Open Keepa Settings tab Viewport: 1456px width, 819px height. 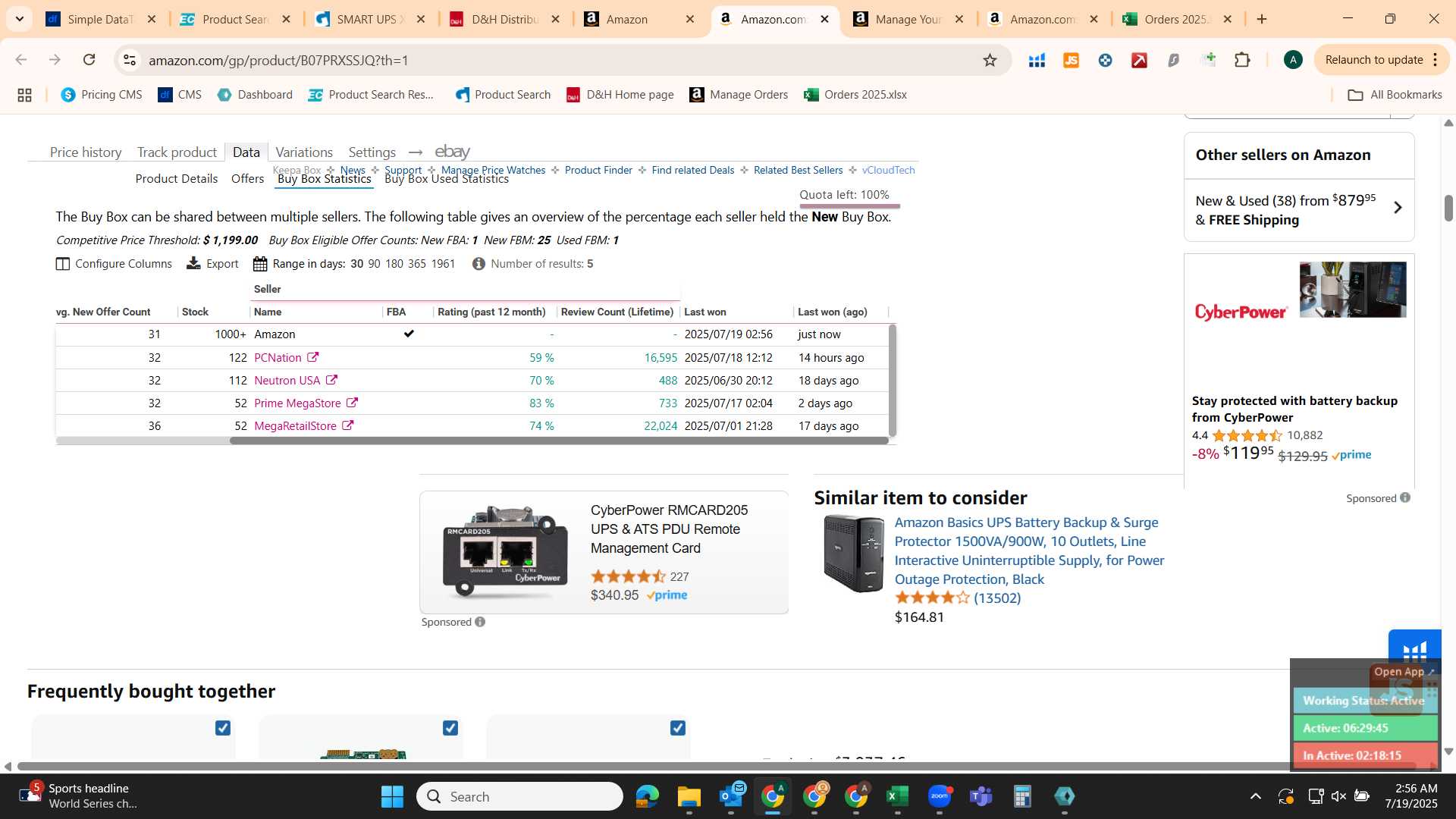tap(372, 152)
